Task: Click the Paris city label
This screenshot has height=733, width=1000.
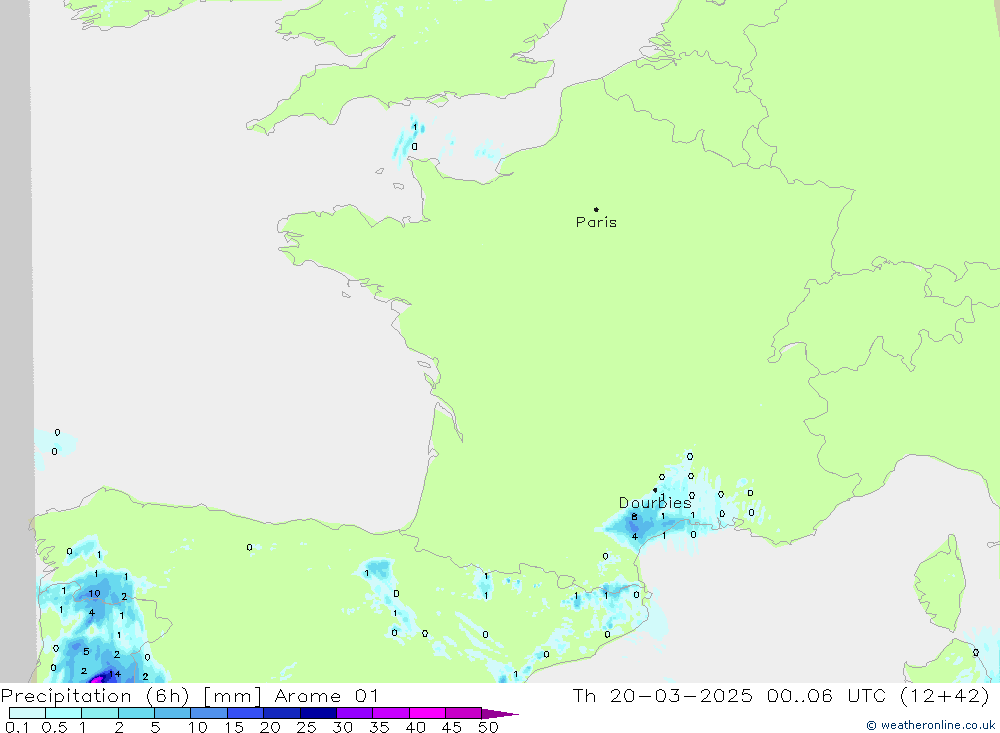Action: coord(596,222)
